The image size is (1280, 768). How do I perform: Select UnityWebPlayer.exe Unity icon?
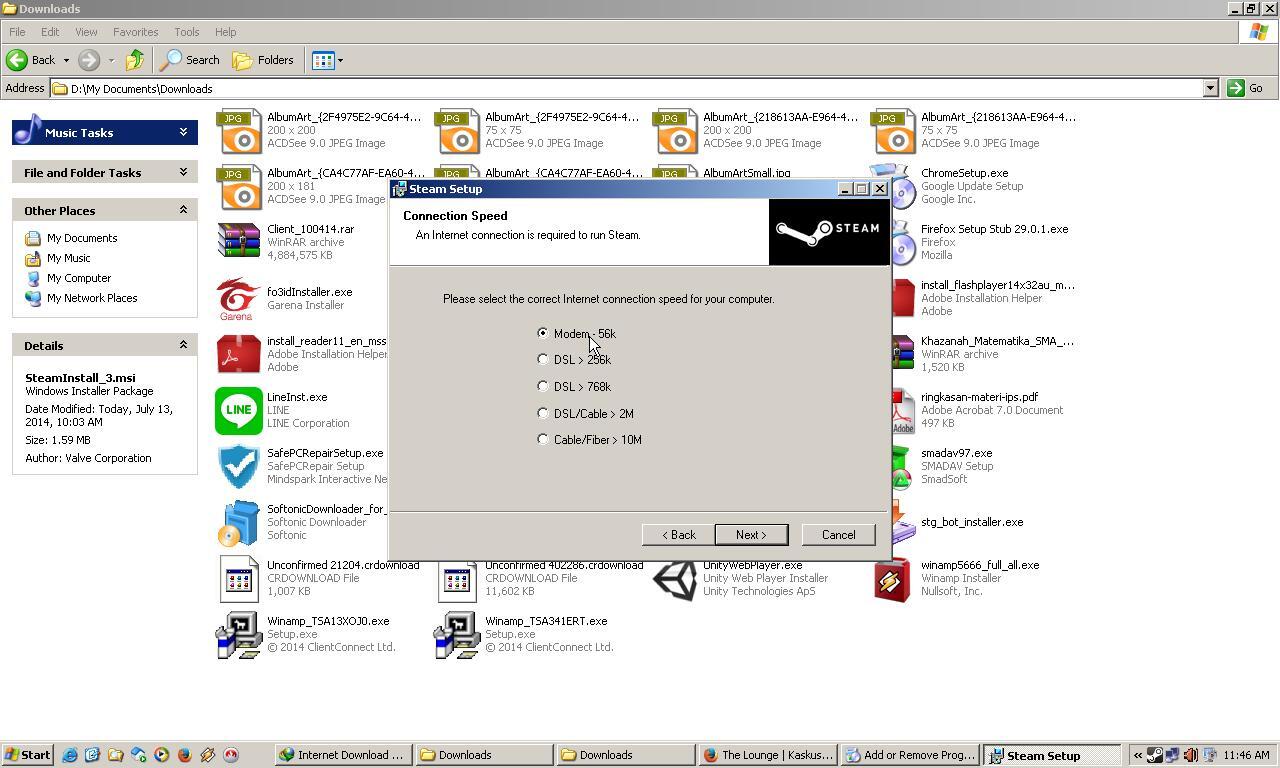(x=675, y=578)
